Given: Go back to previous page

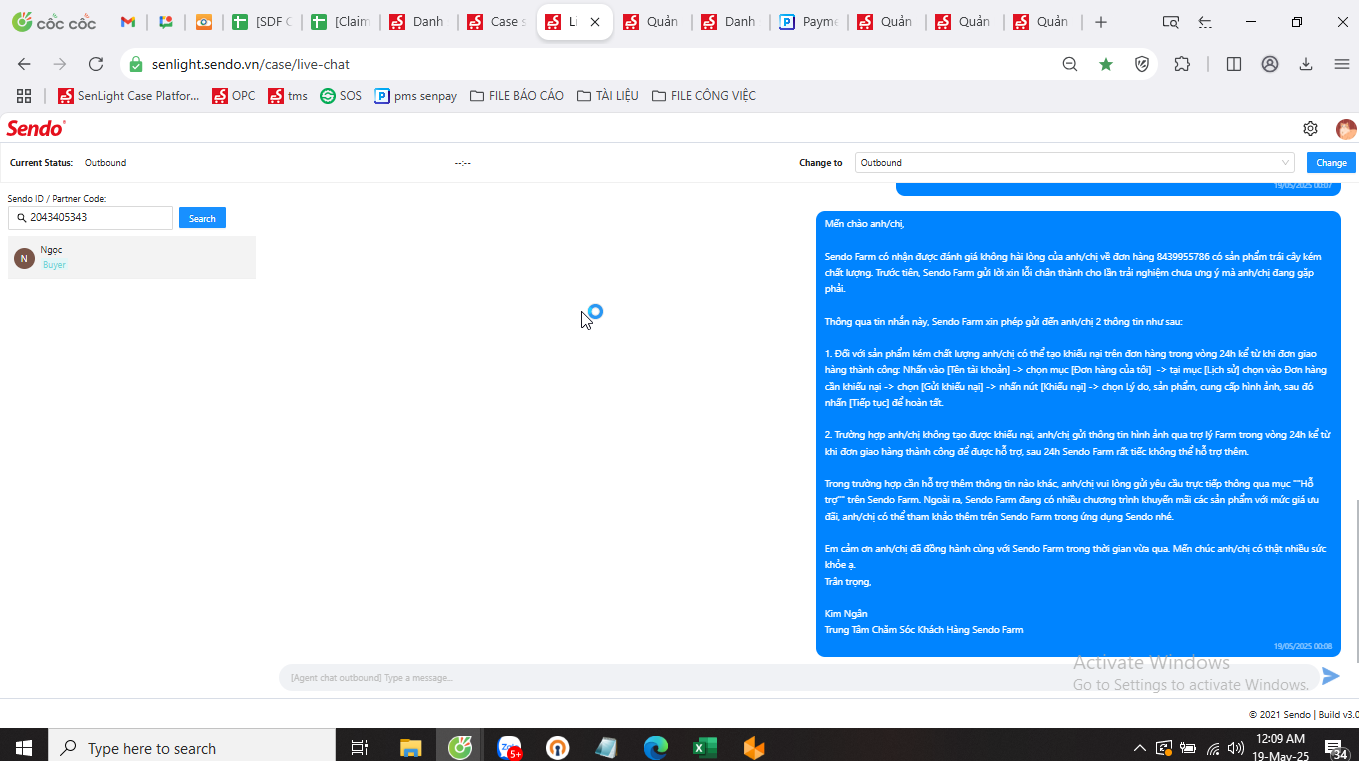Looking at the screenshot, I should 24,64.
